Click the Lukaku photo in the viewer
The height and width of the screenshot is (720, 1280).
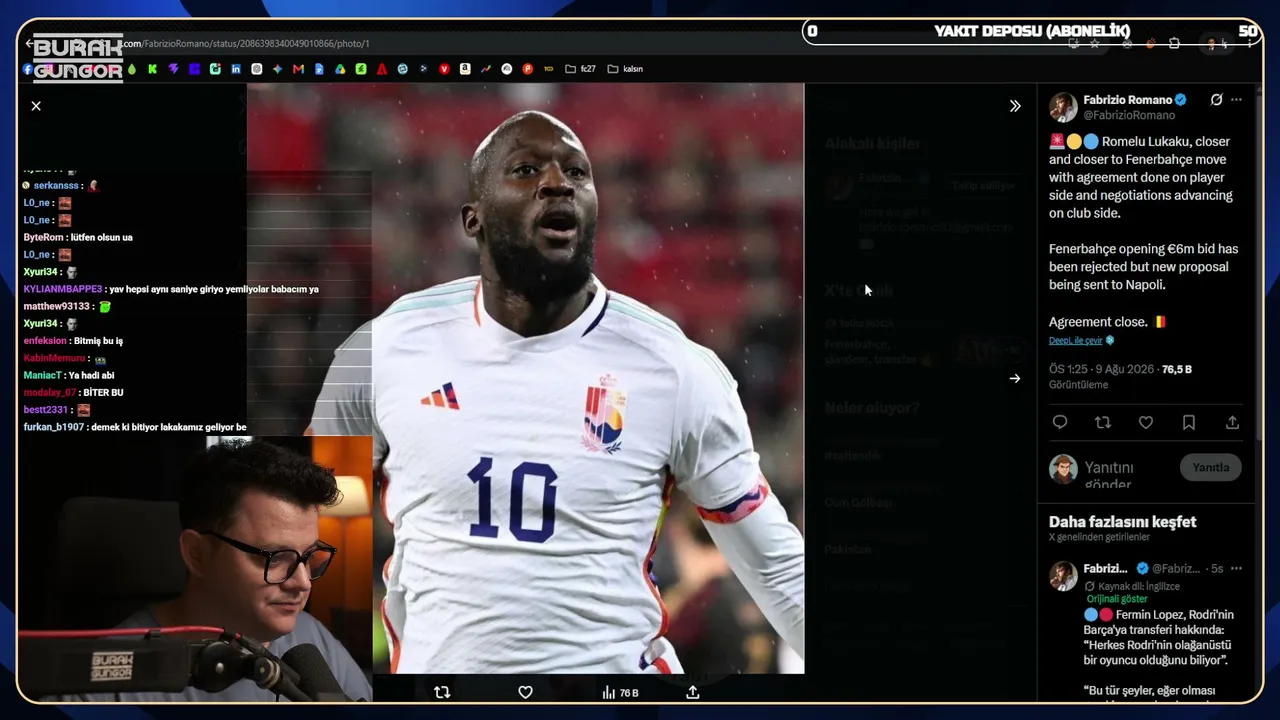(525, 378)
